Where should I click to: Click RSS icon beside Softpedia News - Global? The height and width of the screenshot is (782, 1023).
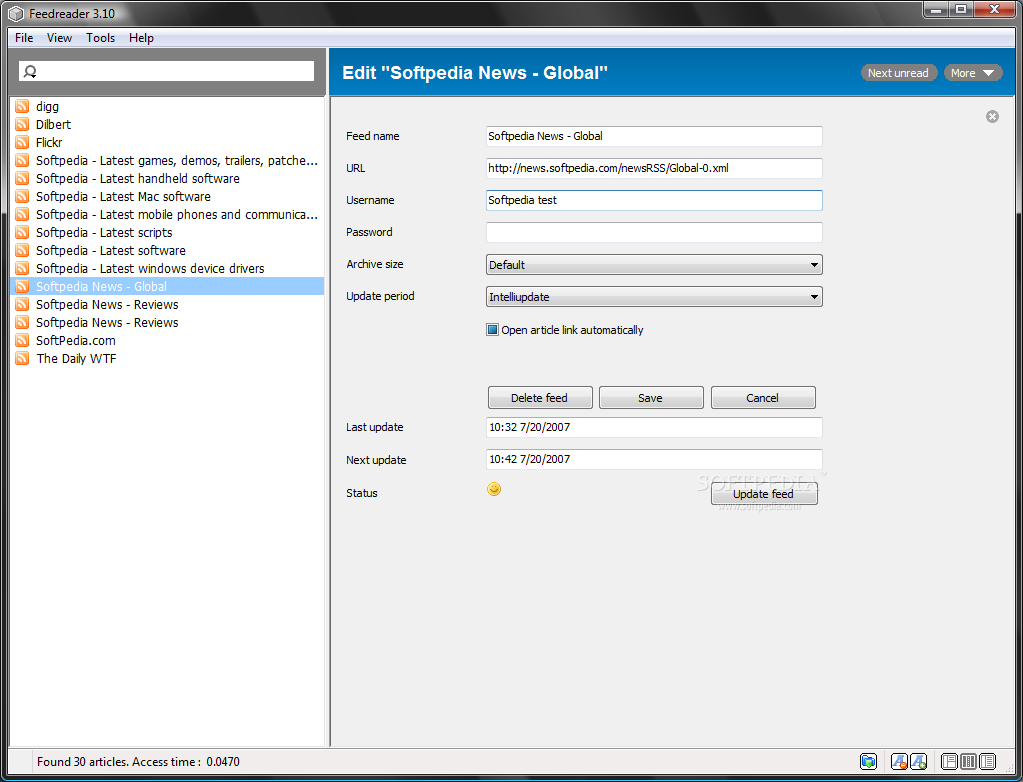pyautogui.click(x=22, y=286)
